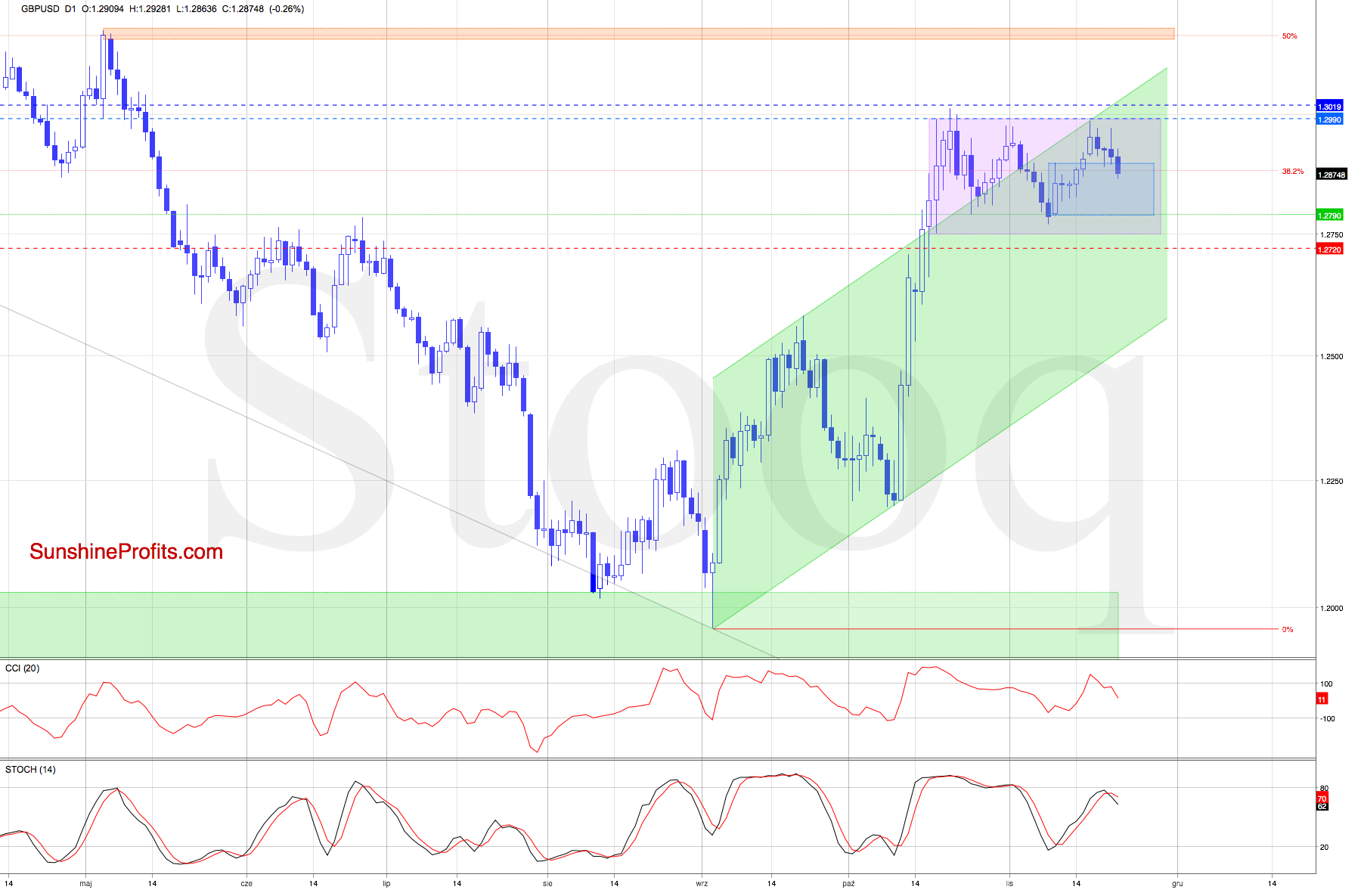This screenshot has width=1361, height=896.
Task: Click the 'lis' month label on time axis
Action: pos(1009,884)
